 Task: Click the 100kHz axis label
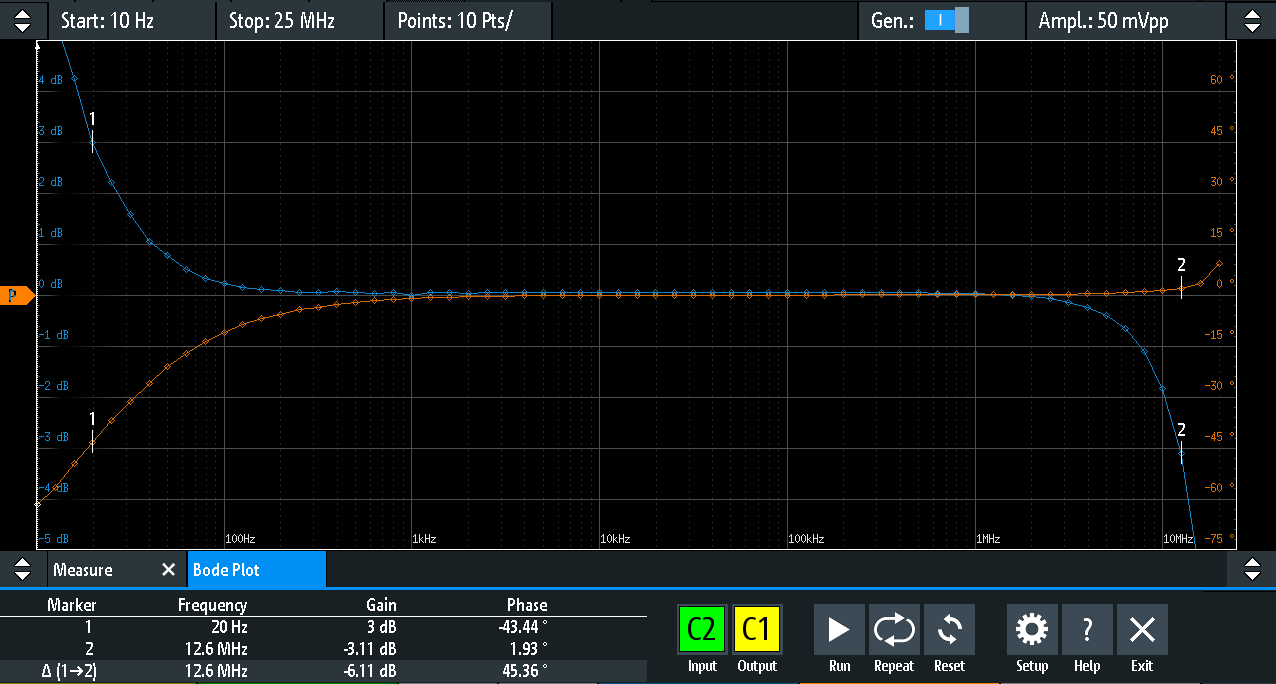(x=806, y=539)
